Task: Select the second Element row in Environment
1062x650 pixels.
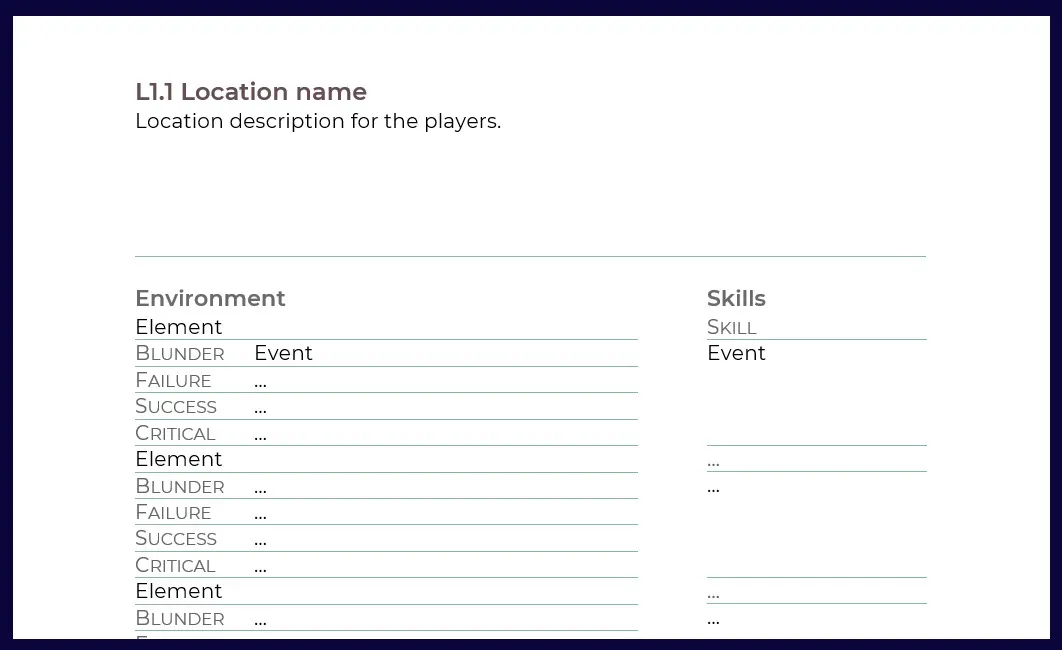Action: pyautogui.click(x=179, y=459)
